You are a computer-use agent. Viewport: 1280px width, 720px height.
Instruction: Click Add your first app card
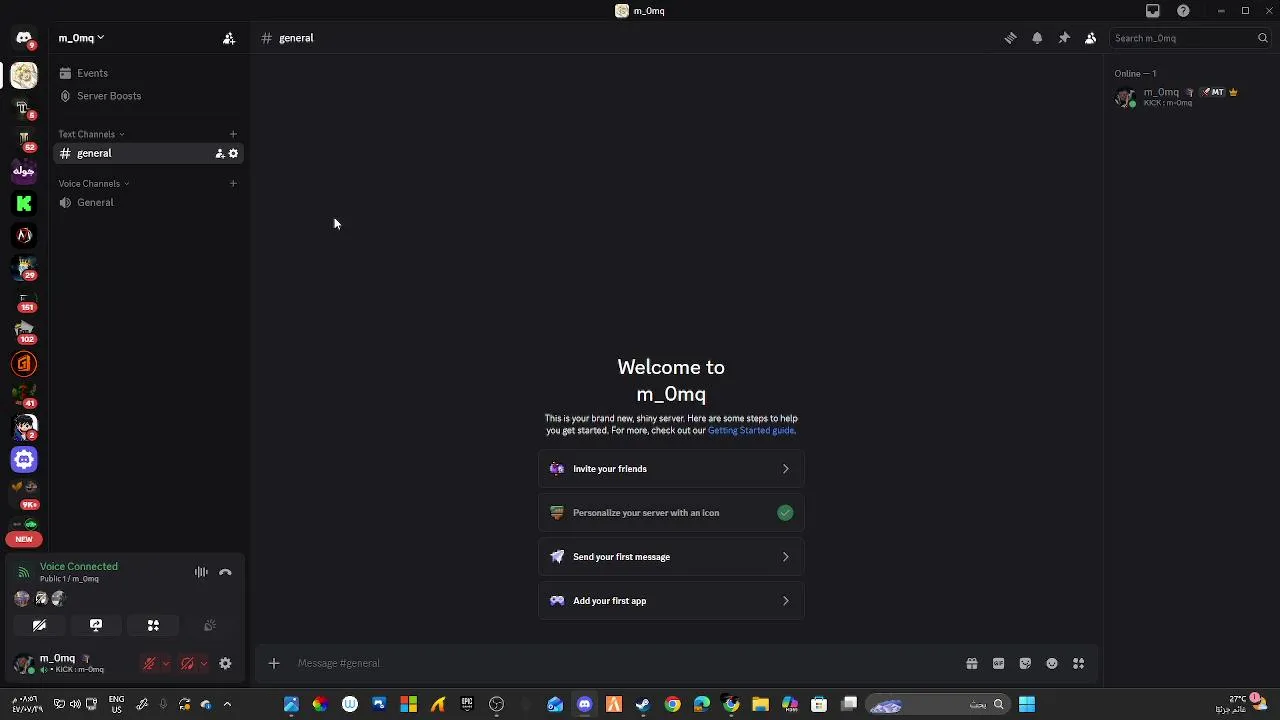pyautogui.click(x=671, y=601)
